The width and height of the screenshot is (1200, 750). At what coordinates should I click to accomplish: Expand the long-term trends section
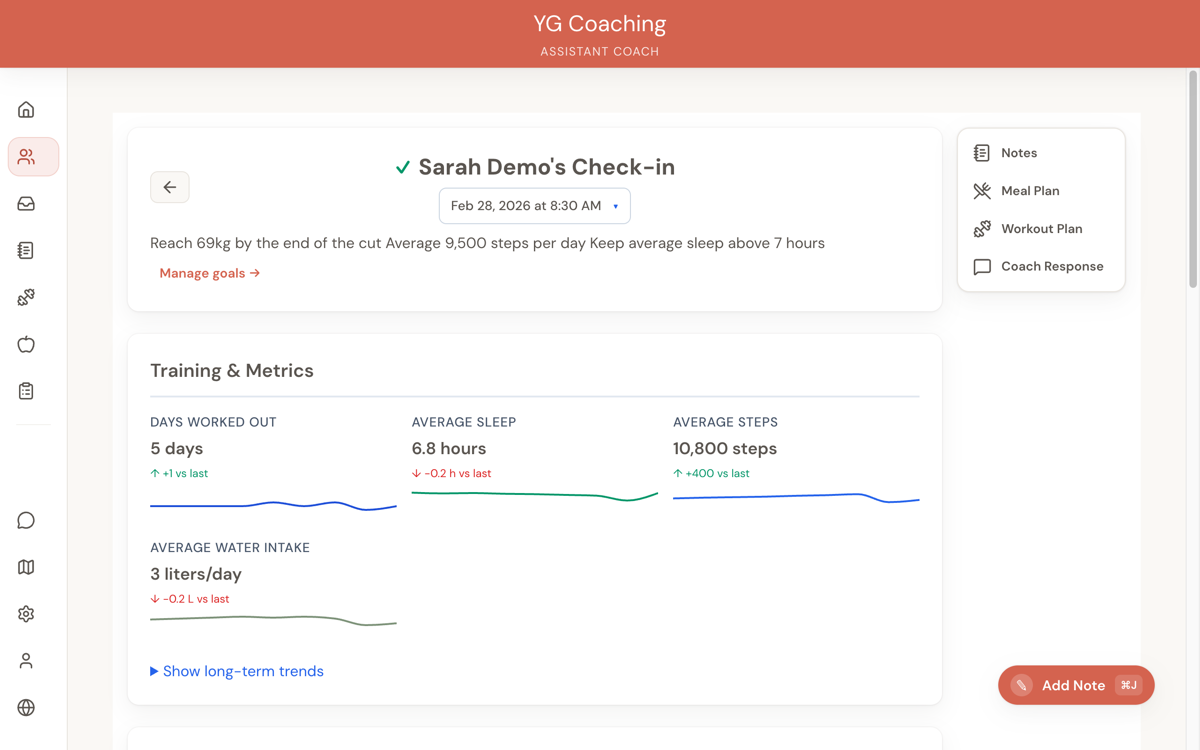pos(237,671)
